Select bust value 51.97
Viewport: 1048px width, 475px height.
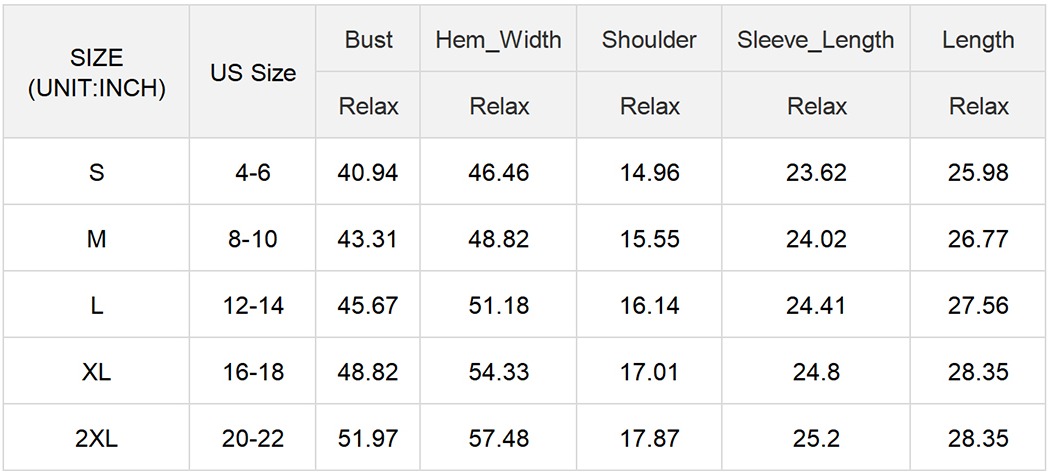click(x=368, y=438)
